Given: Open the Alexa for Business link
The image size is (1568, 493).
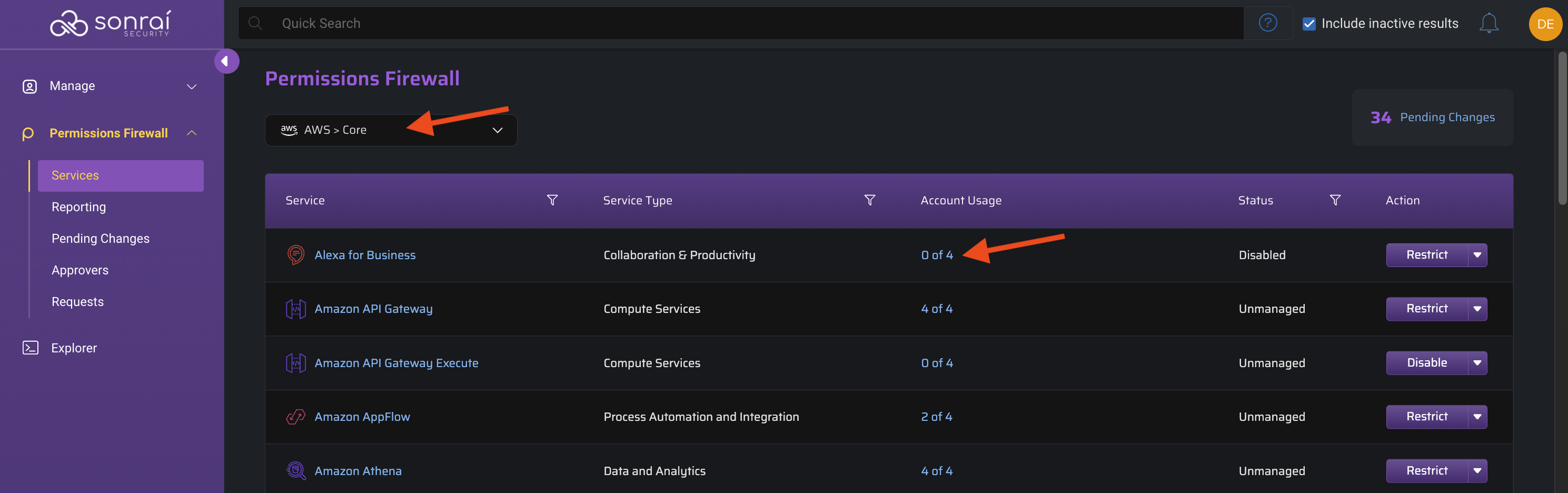Looking at the screenshot, I should coord(364,255).
